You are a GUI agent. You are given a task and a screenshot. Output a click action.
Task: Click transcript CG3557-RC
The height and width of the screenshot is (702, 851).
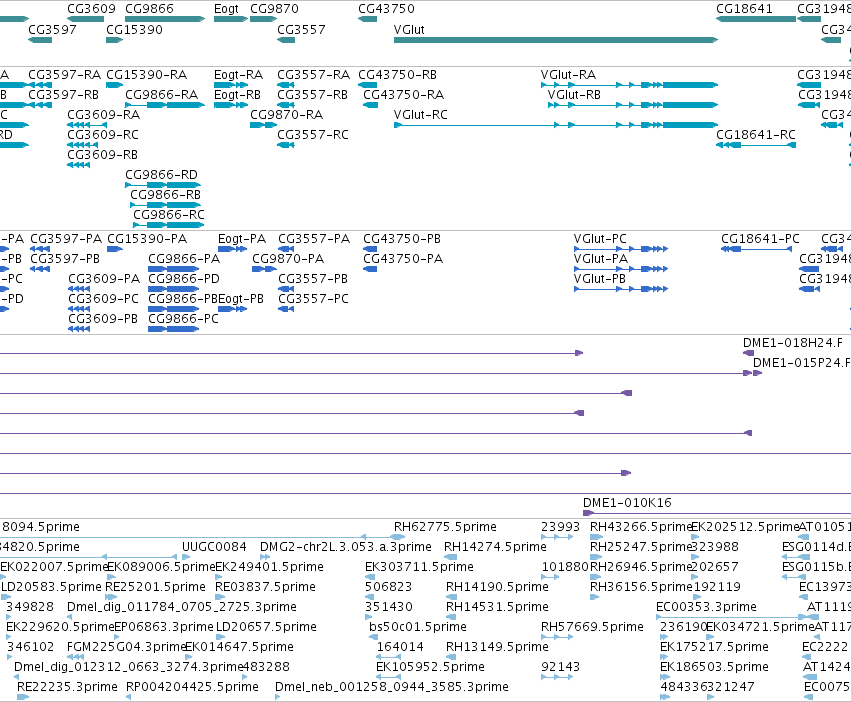tap(285, 145)
